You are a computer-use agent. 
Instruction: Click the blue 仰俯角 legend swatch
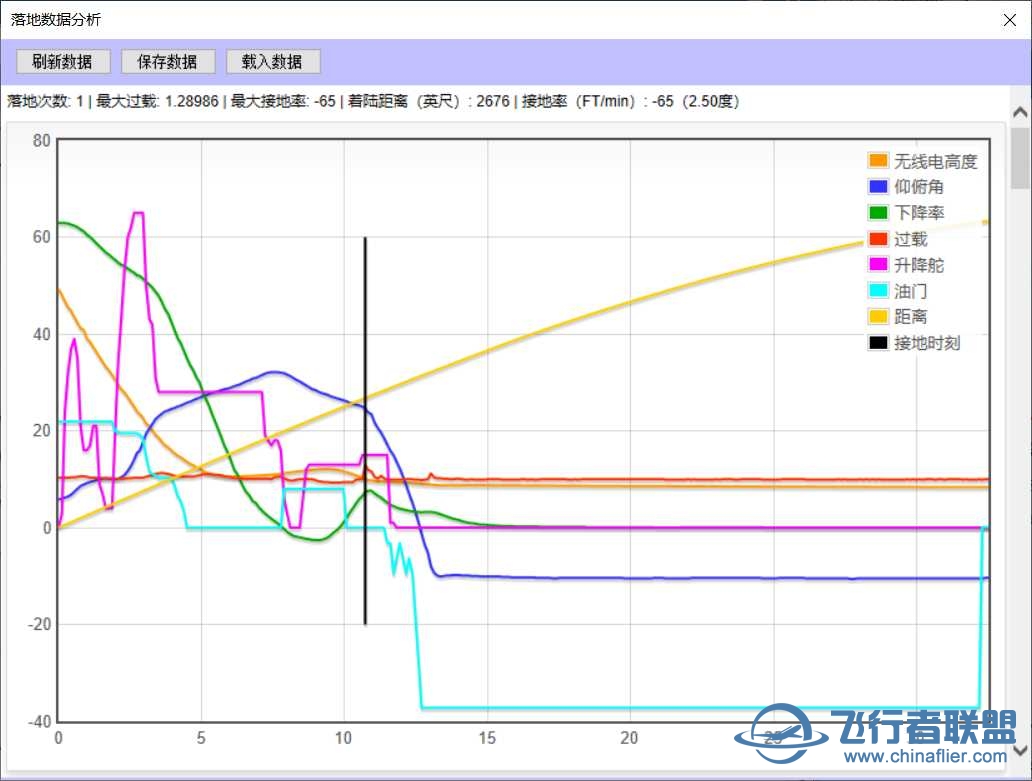tap(878, 186)
